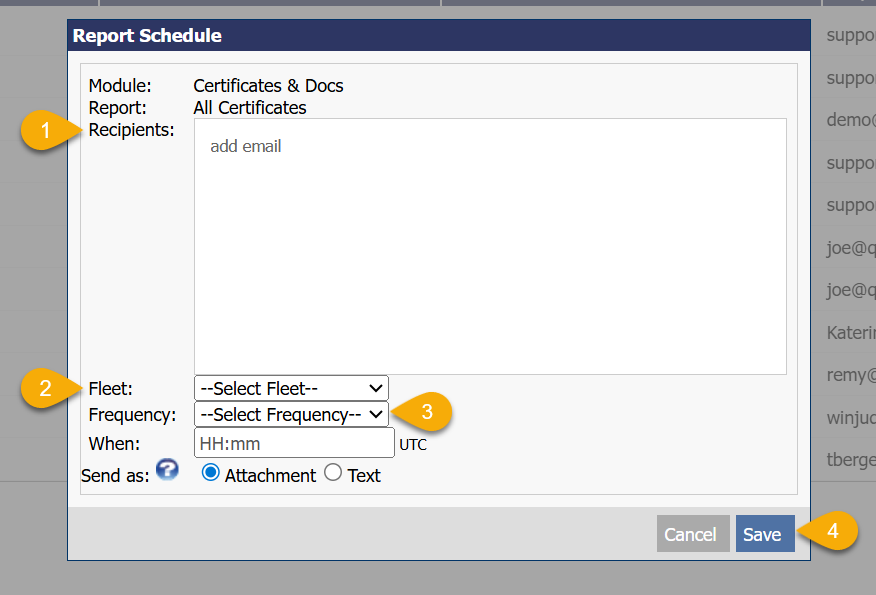Focus the When HH:mm time field
The image size is (876, 595).
294,442
